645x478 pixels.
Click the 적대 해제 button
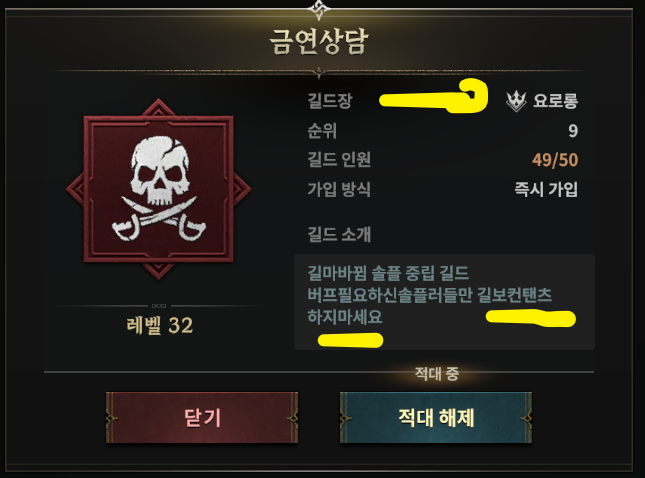click(436, 418)
